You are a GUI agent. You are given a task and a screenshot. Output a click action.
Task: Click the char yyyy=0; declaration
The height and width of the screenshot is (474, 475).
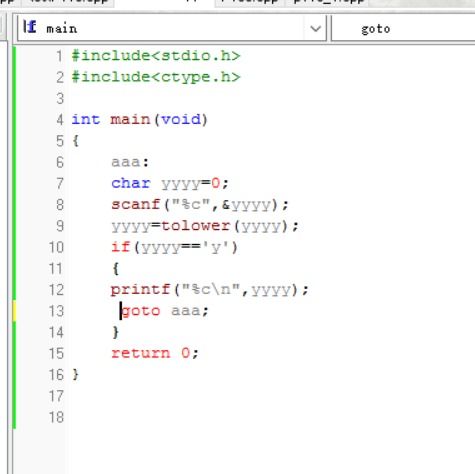(x=170, y=184)
